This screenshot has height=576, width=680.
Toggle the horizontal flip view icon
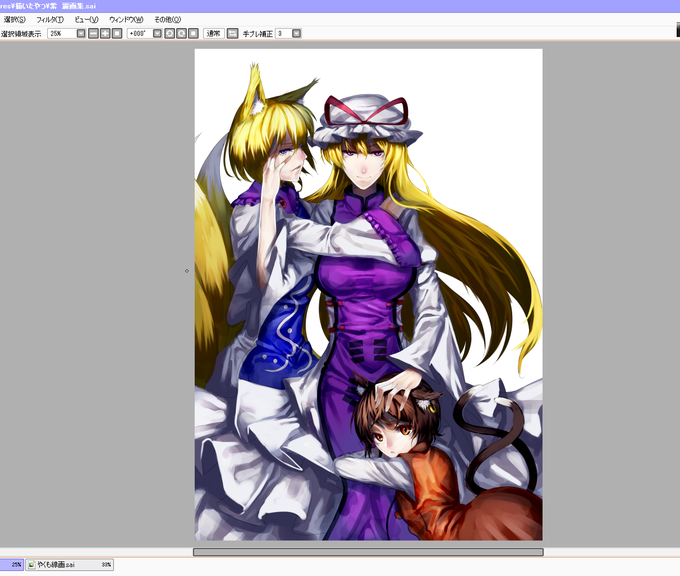pyautogui.click(x=232, y=33)
